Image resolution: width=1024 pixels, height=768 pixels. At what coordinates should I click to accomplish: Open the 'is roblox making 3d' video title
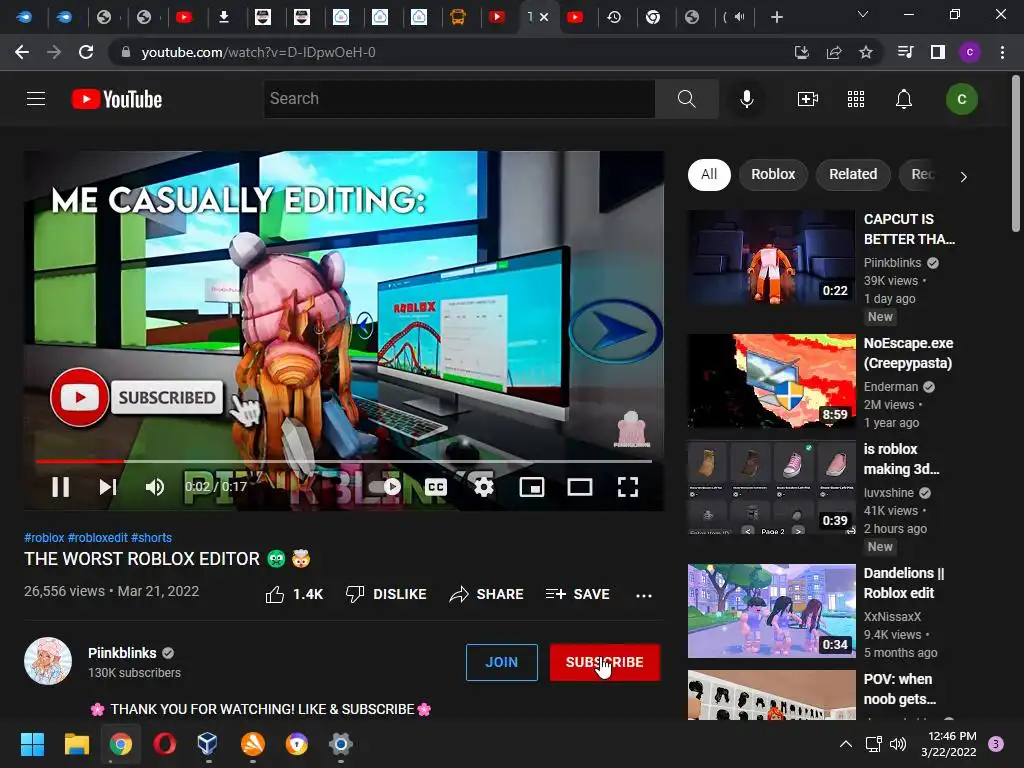click(x=901, y=459)
